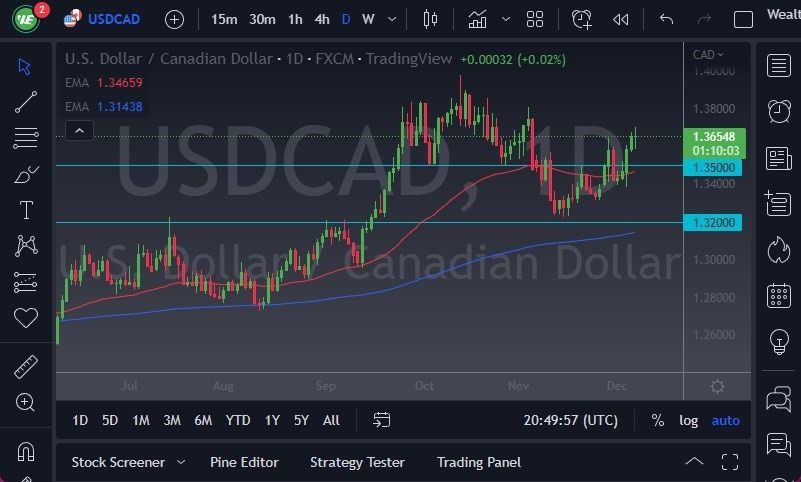
Task: Open the prediction and measurement tools
Action: tap(26, 282)
